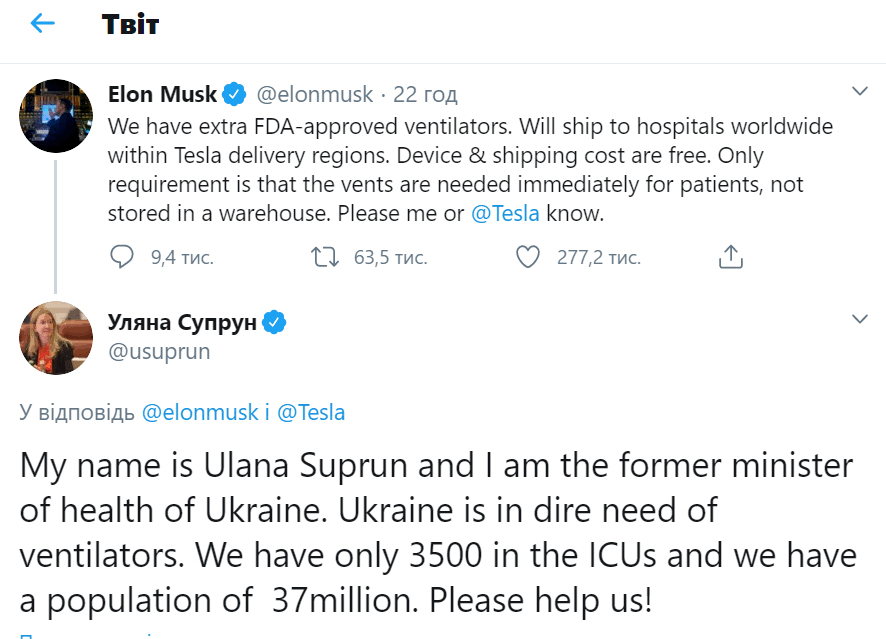Share Elon Musk's tweet
This screenshot has height=639, width=886.
(731, 257)
